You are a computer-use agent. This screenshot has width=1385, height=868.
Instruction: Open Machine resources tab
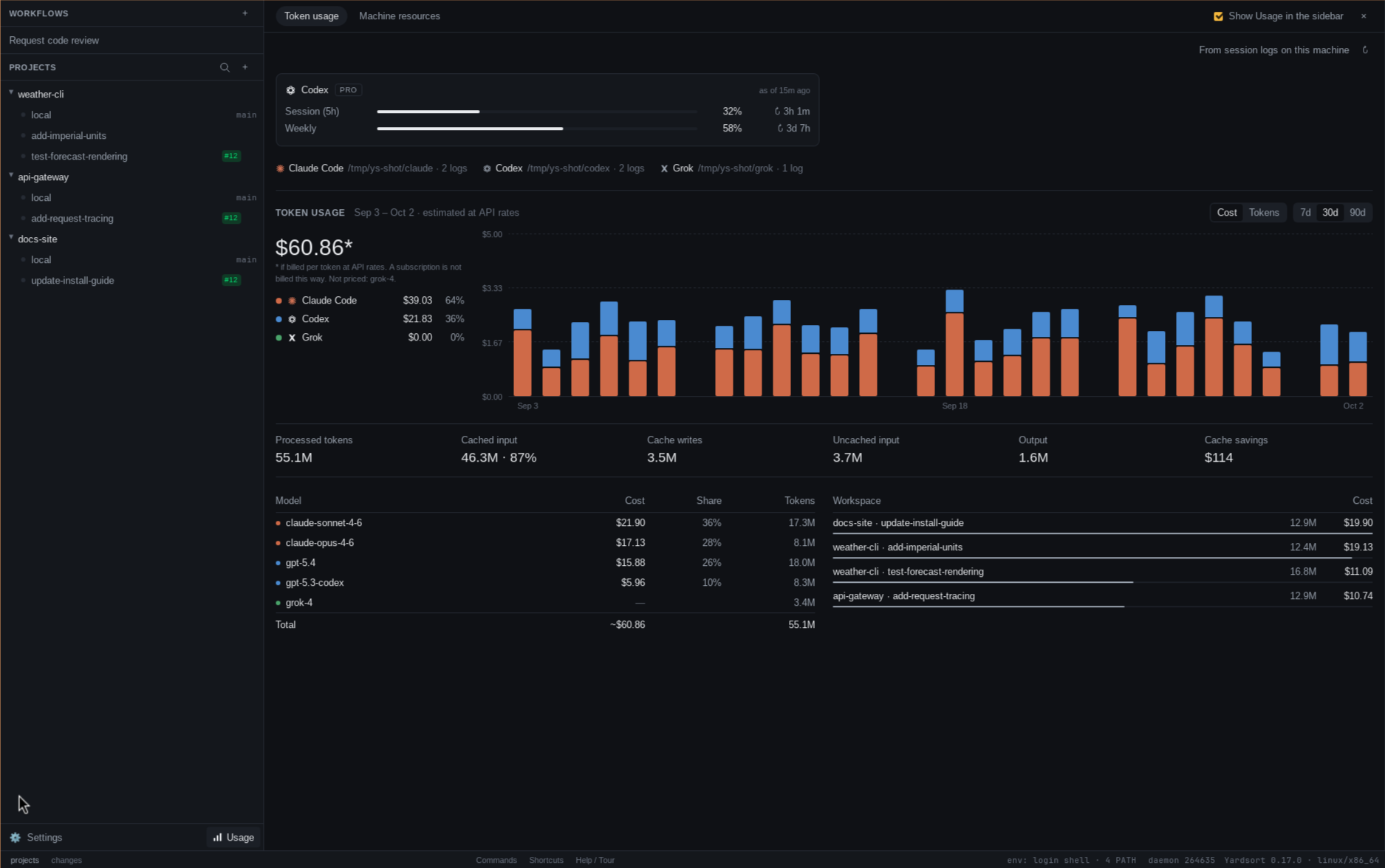[399, 16]
